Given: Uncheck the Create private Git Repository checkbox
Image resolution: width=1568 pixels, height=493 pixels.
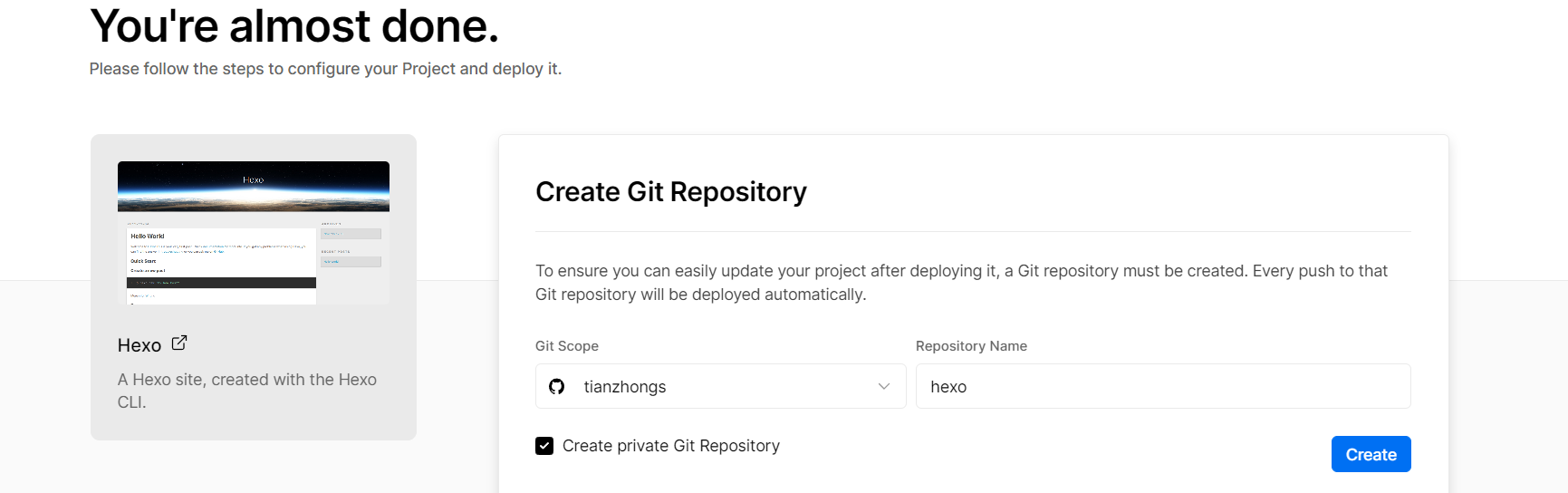Looking at the screenshot, I should coord(544,446).
